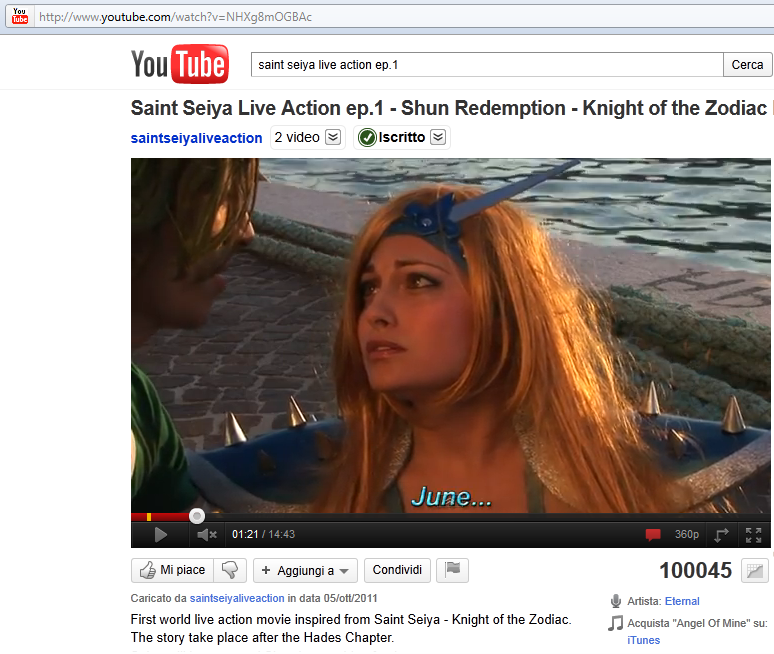Click the yellow marker on progress bar
This screenshot has height=654, width=774.
[149, 517]
